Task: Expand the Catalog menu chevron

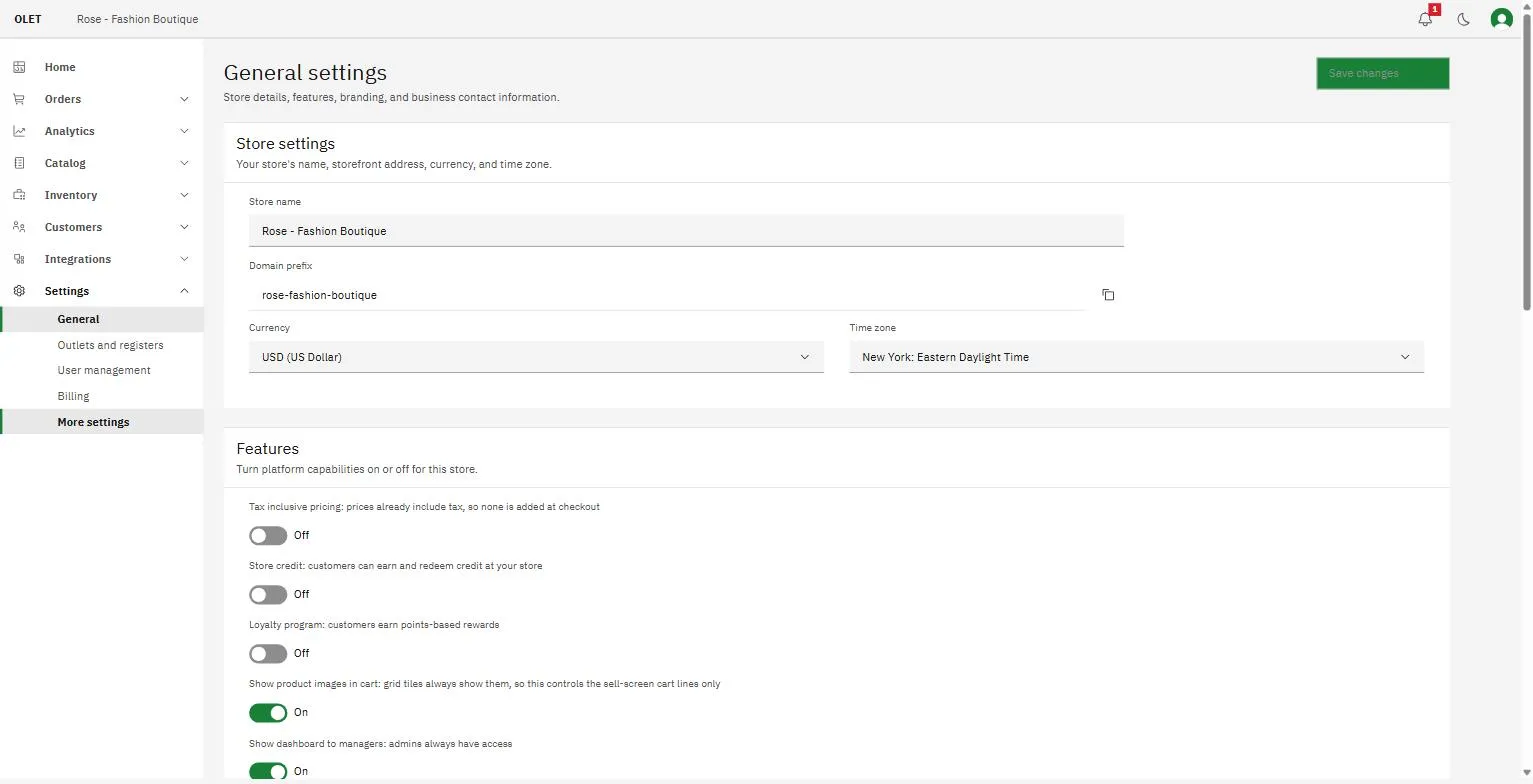Action: coord(184,163)
